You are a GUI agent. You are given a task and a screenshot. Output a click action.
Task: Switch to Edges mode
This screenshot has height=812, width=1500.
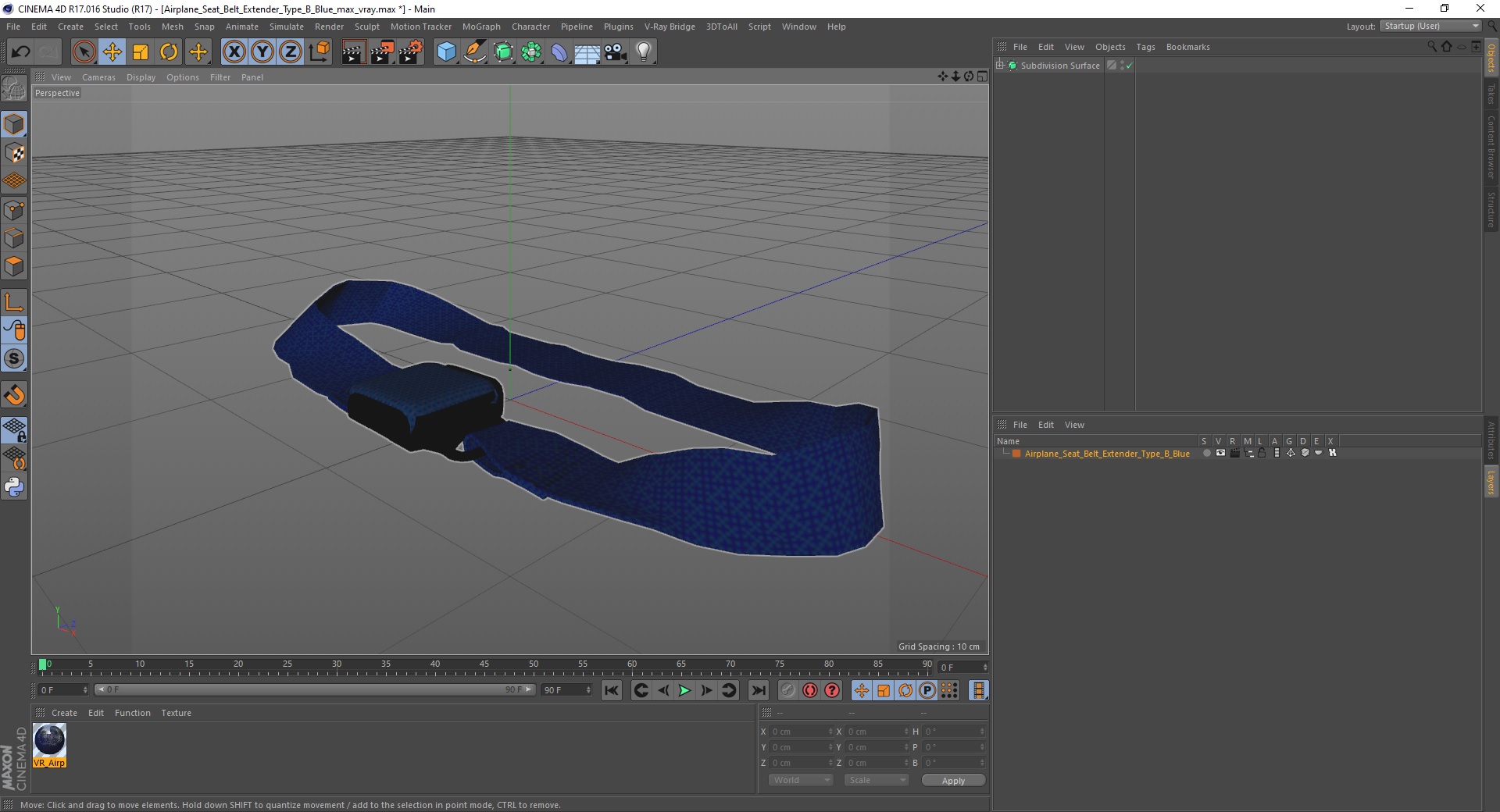click(x=14, y=238)
